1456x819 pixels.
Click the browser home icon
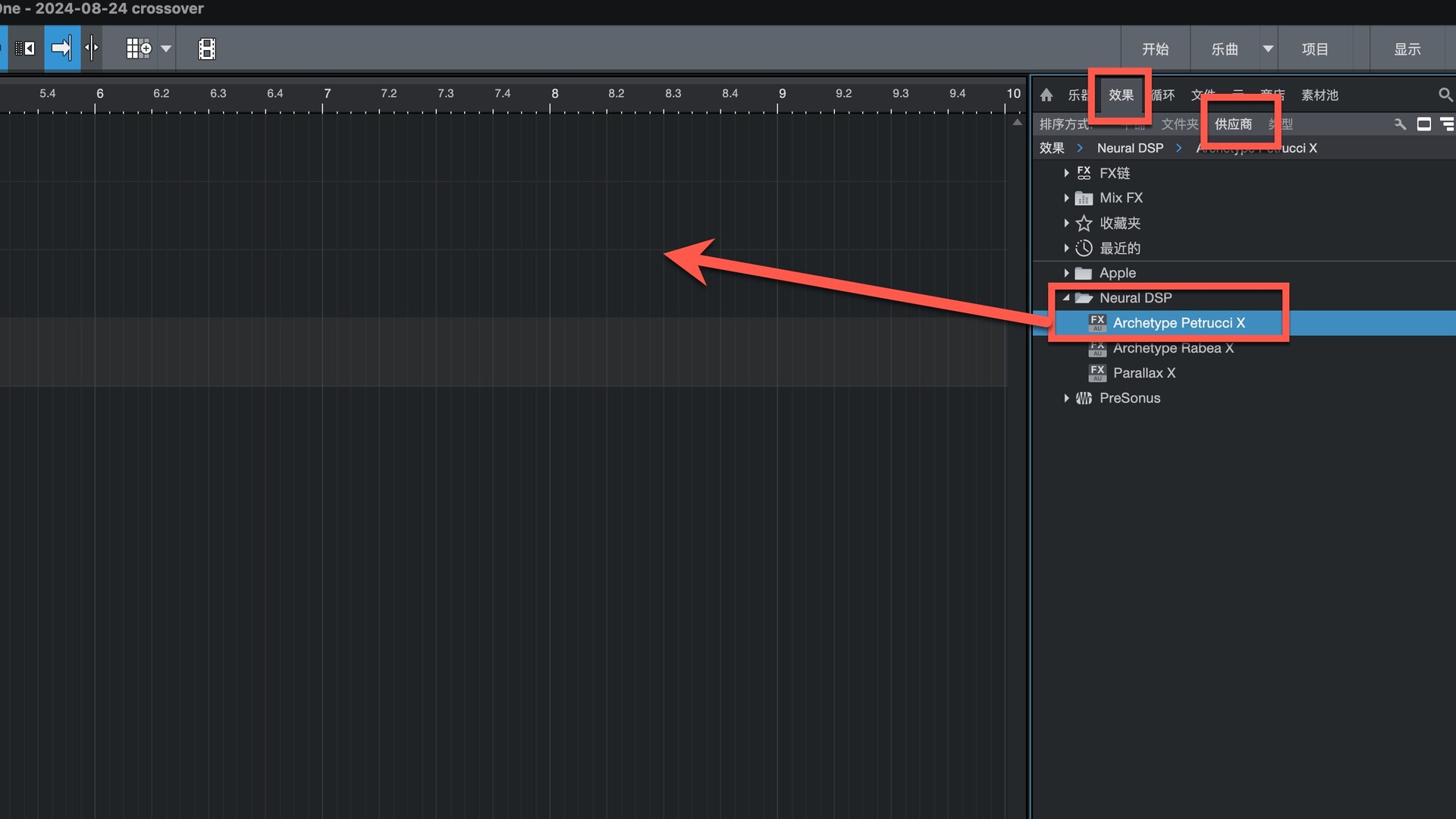(1046, 95)
